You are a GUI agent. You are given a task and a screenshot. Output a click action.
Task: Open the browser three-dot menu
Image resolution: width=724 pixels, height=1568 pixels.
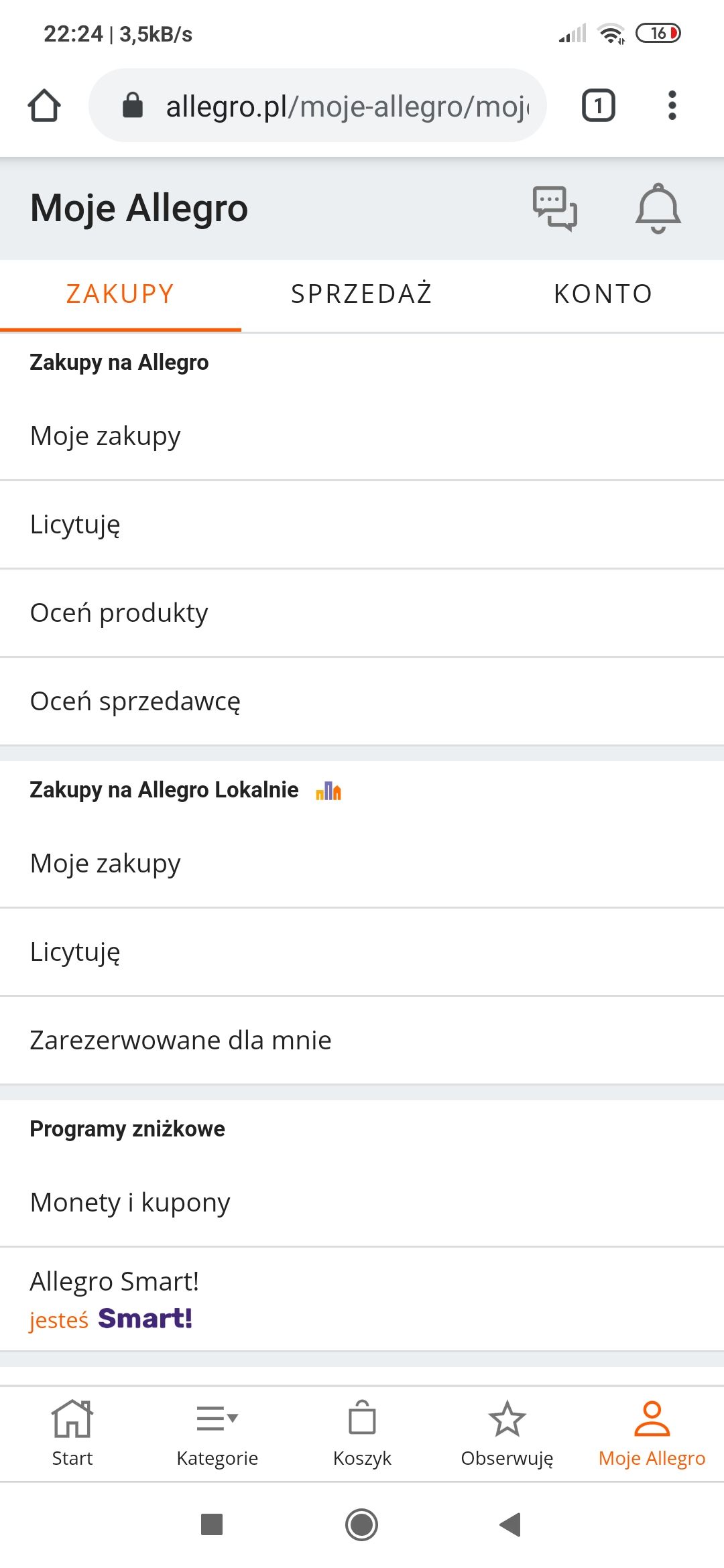(672, 106)
